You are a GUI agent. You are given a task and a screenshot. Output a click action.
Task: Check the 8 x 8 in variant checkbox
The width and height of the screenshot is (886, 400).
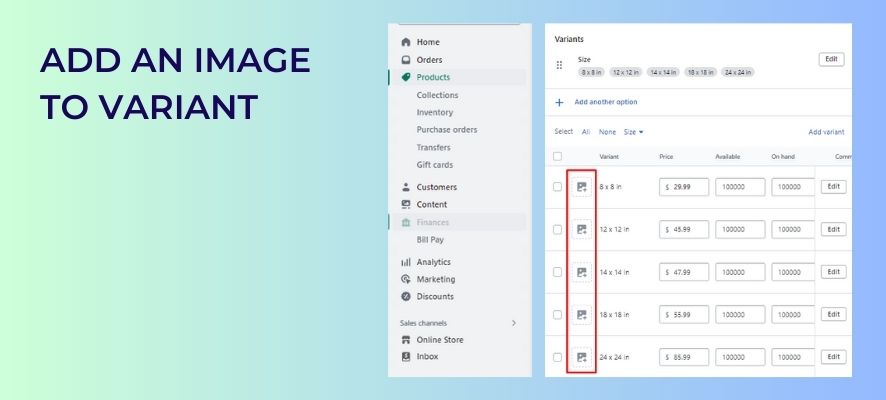558,187
